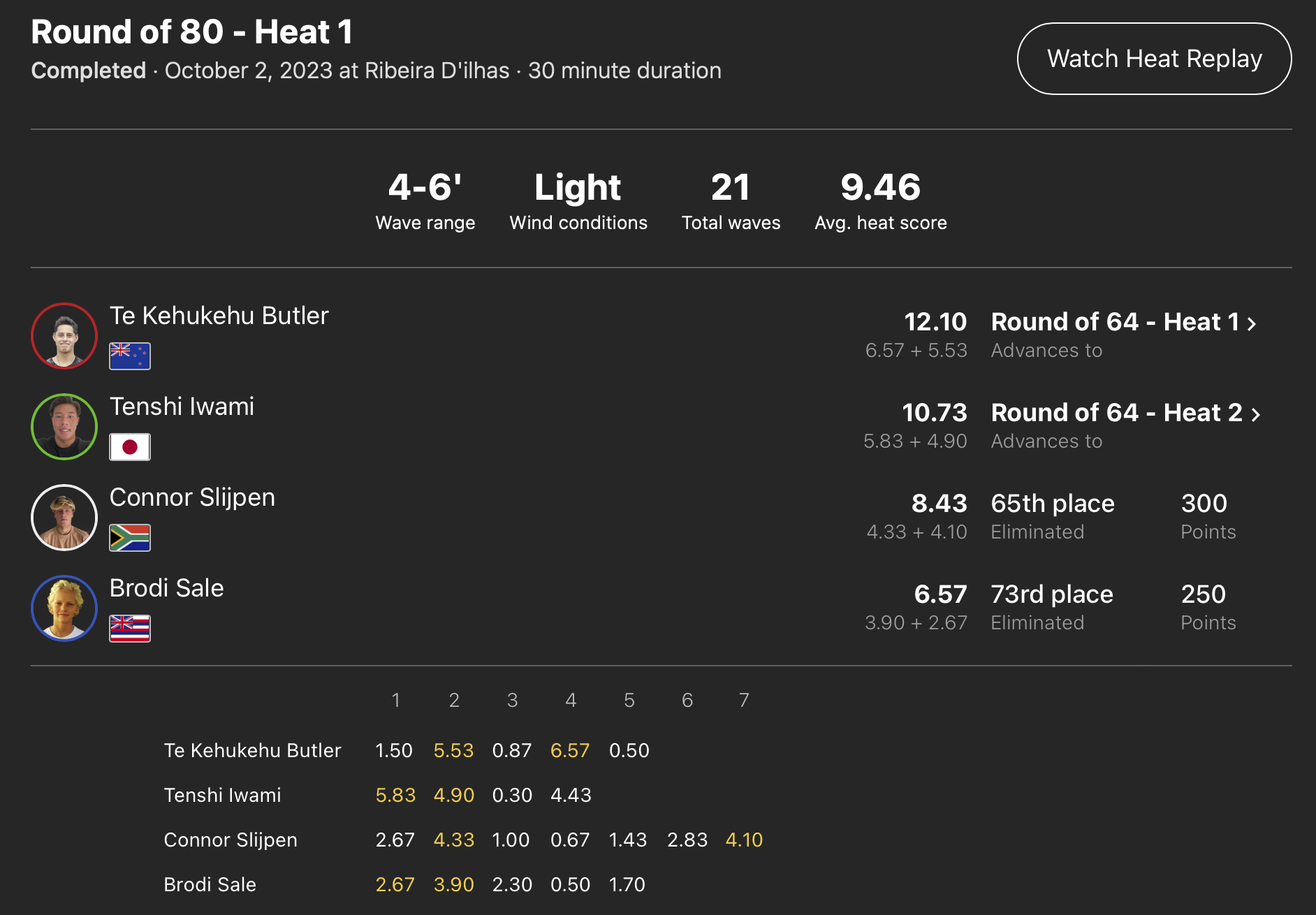Click chevron beside Round of 64 Heat 2
Viewport: 1316px width, 915px height.
point(1256,415)
